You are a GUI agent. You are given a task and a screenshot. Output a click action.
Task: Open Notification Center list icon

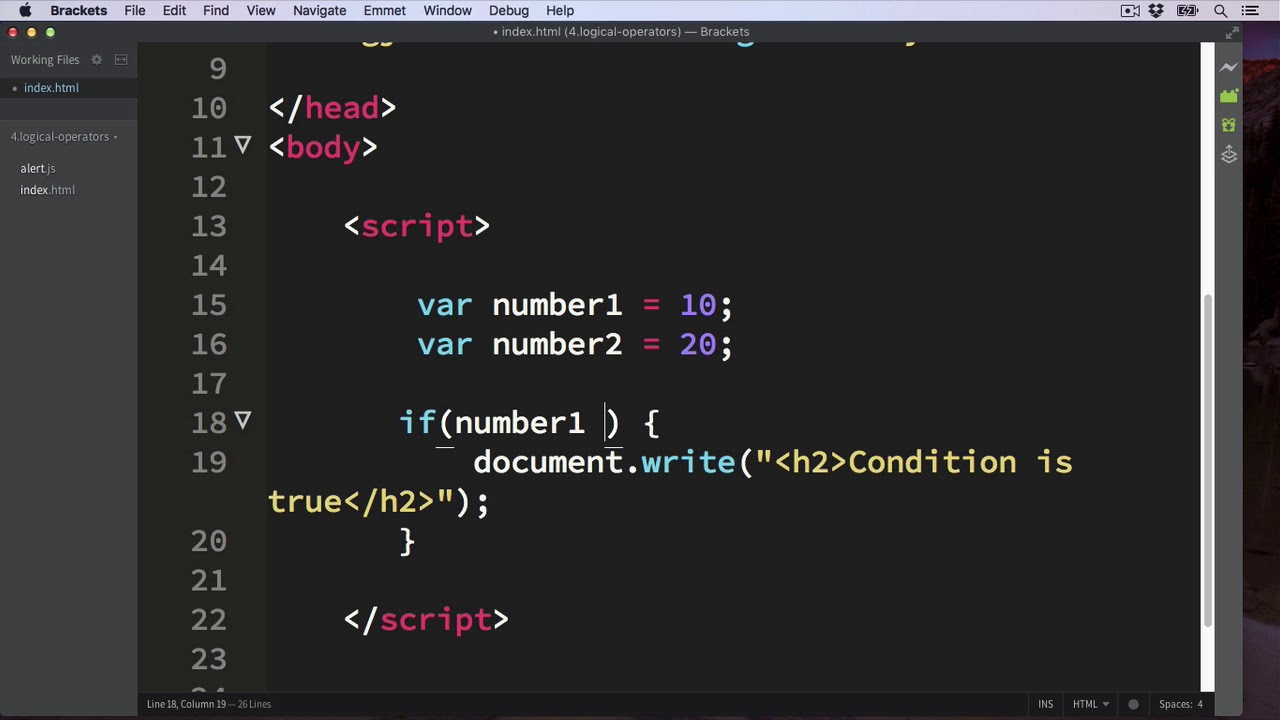point(1251,10)
